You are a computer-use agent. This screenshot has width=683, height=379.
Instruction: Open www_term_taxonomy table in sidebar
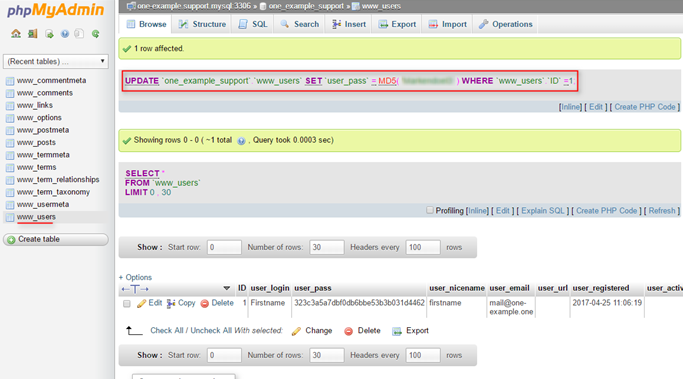(53, 192)
